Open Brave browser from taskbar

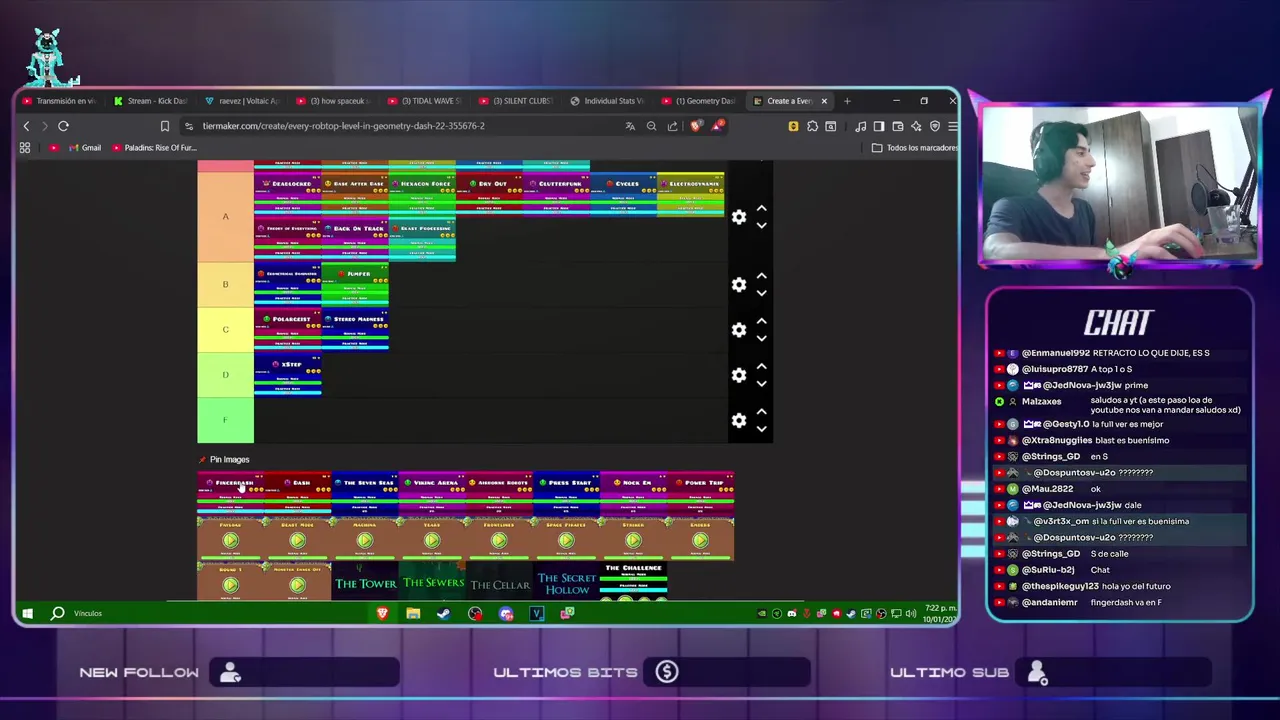coord(382,613)
